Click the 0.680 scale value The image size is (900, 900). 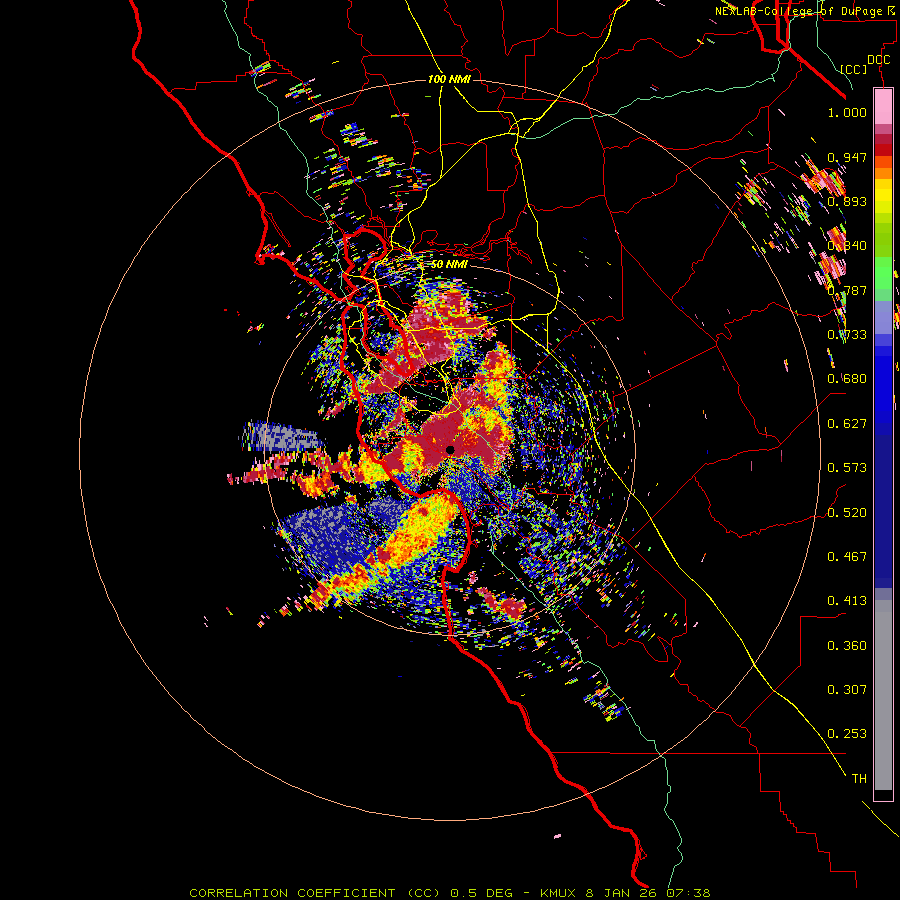(847, 379)
